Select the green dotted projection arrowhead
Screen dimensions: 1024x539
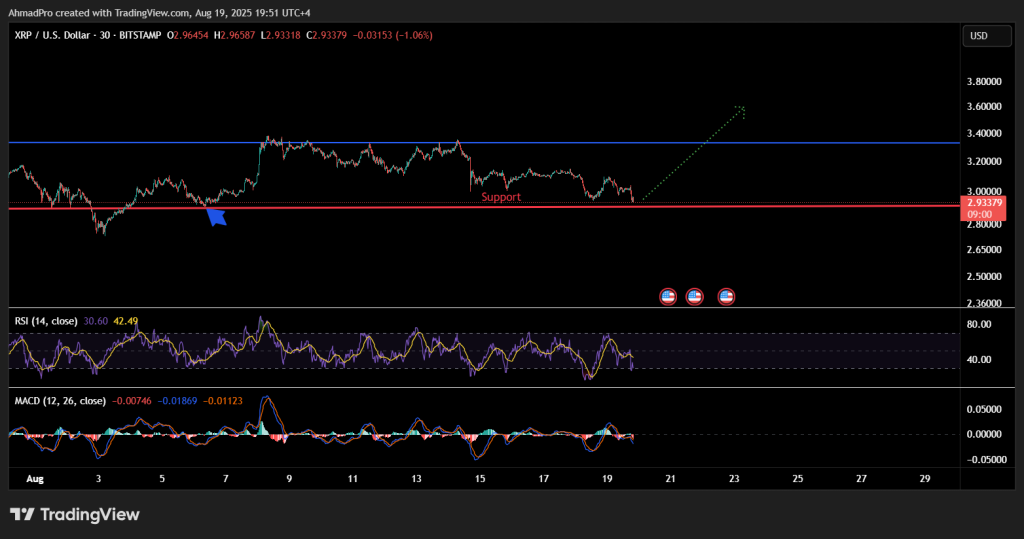[740, 108]
